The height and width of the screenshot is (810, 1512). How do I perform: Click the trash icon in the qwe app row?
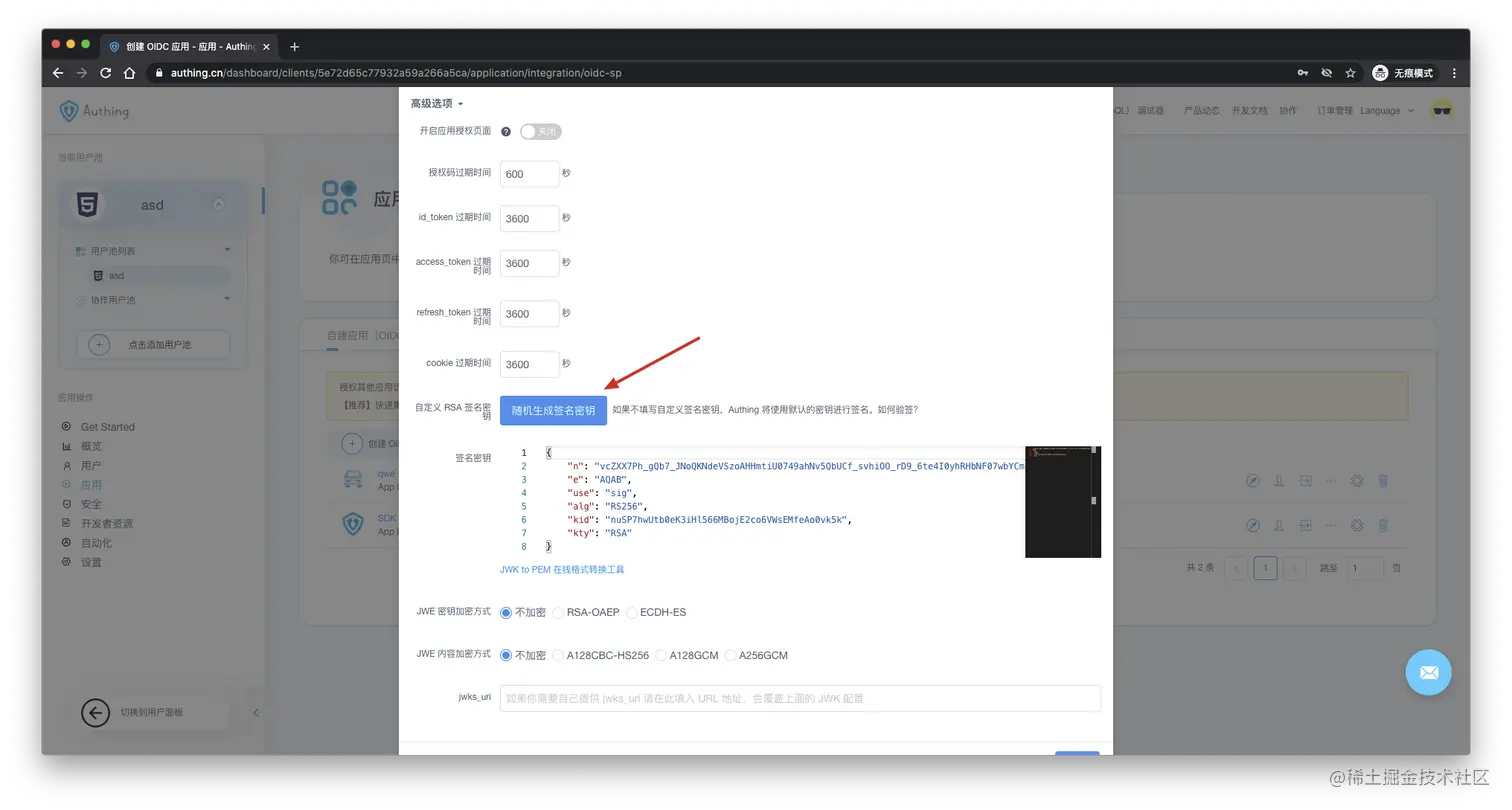pyautogui.click(x=1383, y=481)
